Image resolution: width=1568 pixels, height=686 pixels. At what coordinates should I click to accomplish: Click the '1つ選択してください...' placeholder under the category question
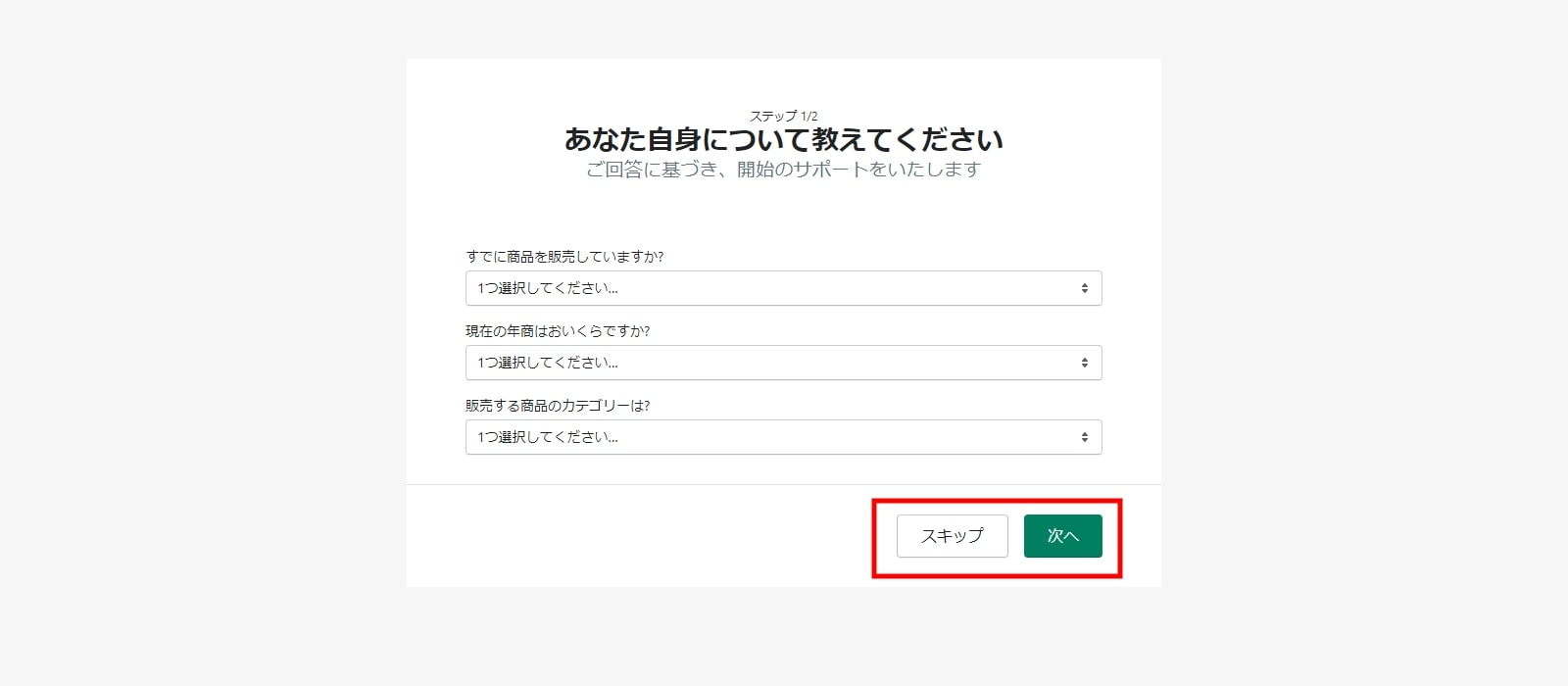[x=548, y=437]
